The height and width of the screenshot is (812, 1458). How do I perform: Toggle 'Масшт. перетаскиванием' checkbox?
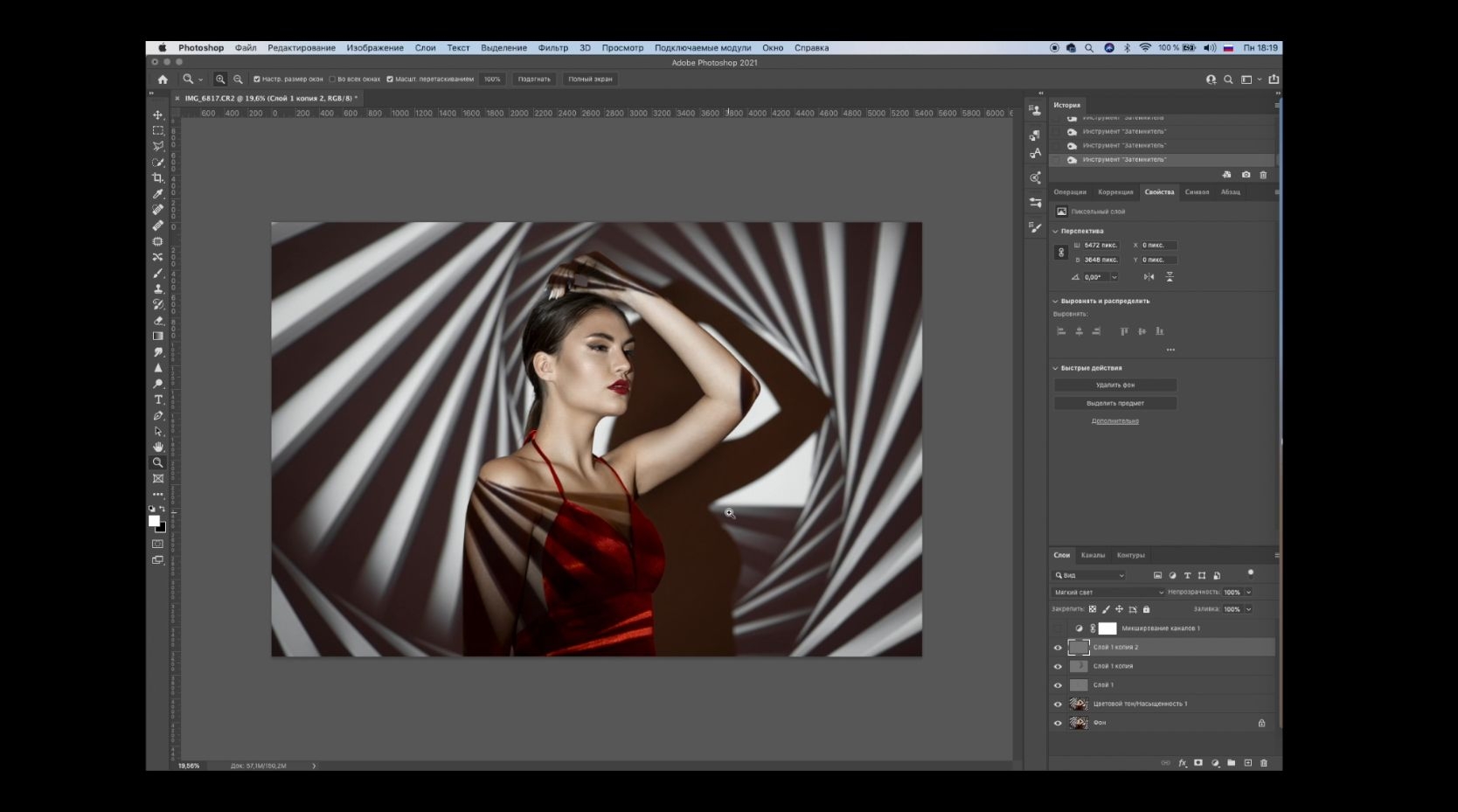tap(390, 79)
